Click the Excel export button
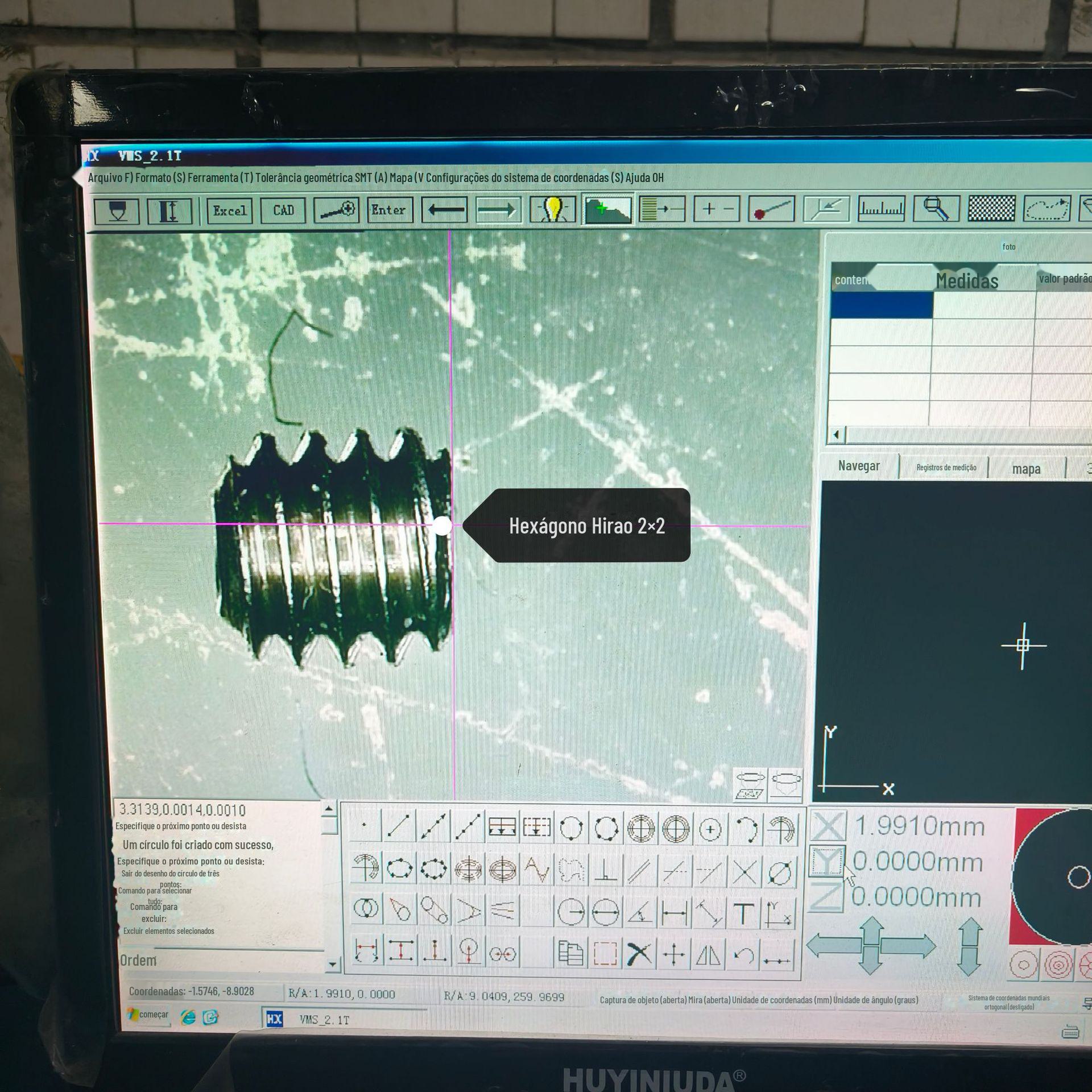This screenshot has height=1092, width=1092. pos(230,210)
